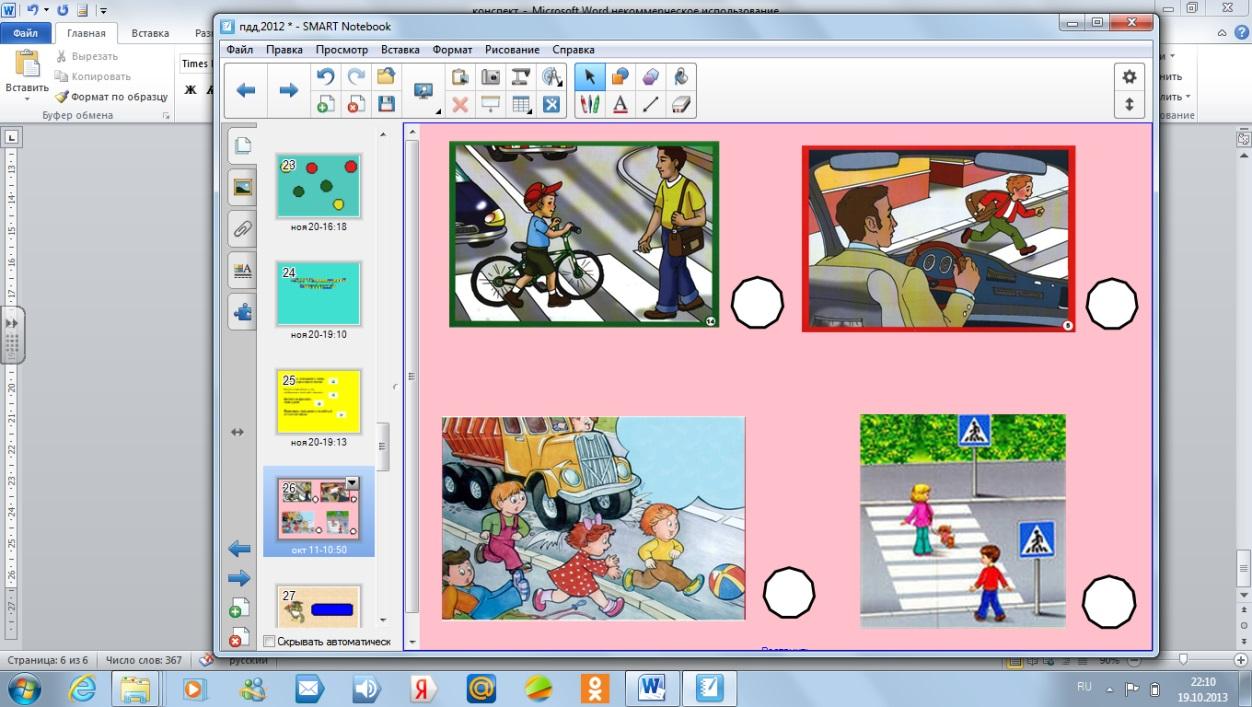The image size is (1252, 707).
Task: Open the Page Sorter side tab
Action: (242, 146)
